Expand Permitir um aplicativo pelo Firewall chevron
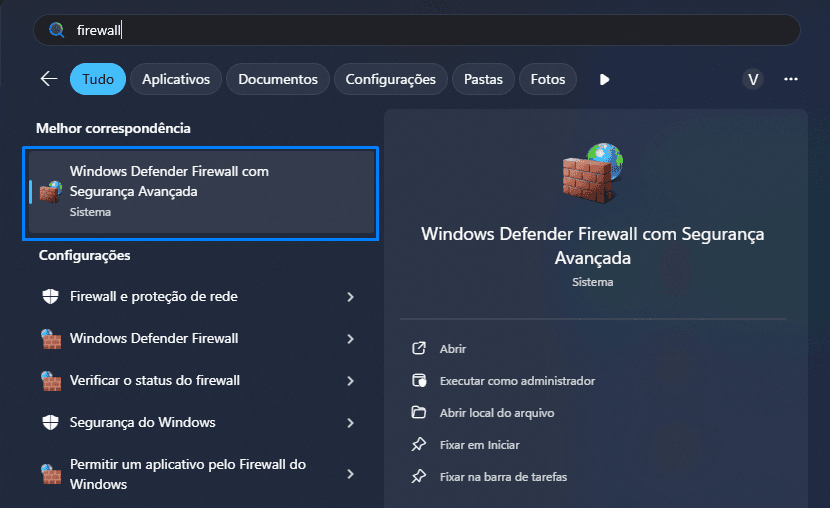The height and width of the screenshot is (508, 830). 350,474
